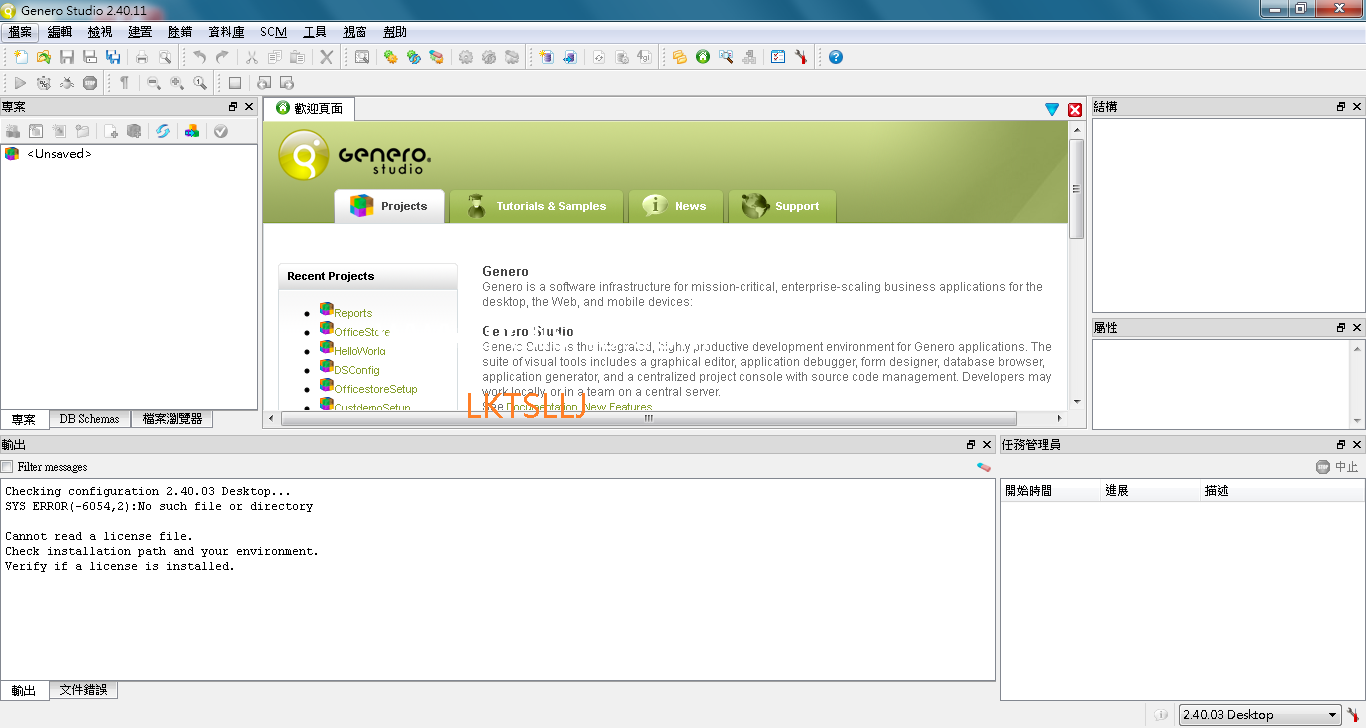Click the print preview icon

[x=165, y=57]
